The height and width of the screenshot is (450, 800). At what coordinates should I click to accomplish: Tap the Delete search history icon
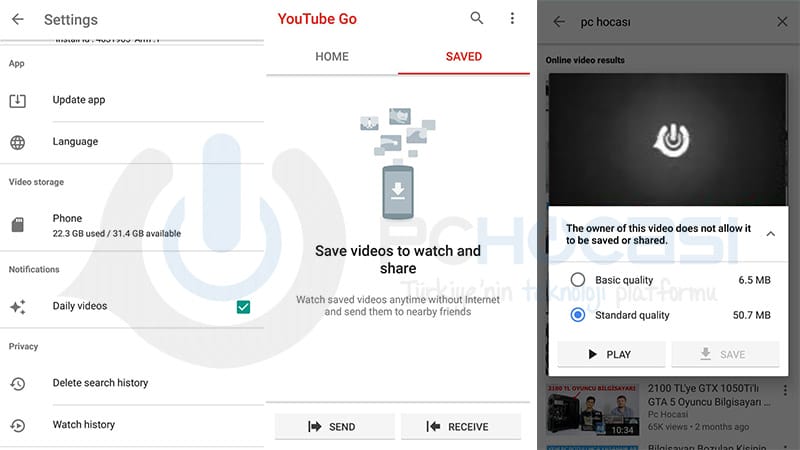18,383
